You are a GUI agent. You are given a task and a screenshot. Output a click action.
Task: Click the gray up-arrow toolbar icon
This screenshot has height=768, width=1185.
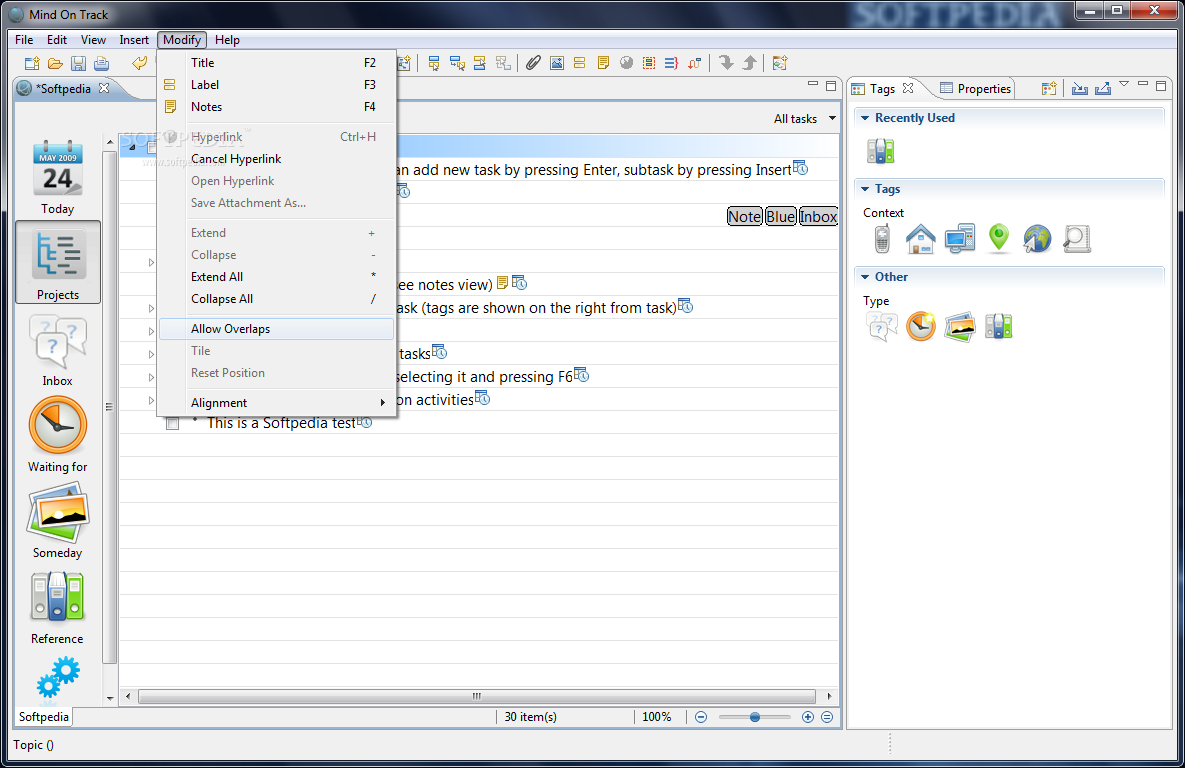tap(749, 63)
